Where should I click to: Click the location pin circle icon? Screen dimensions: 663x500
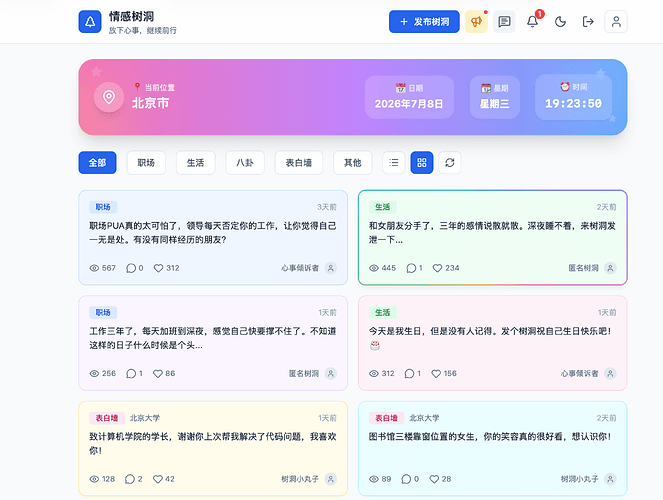point(109,97)
